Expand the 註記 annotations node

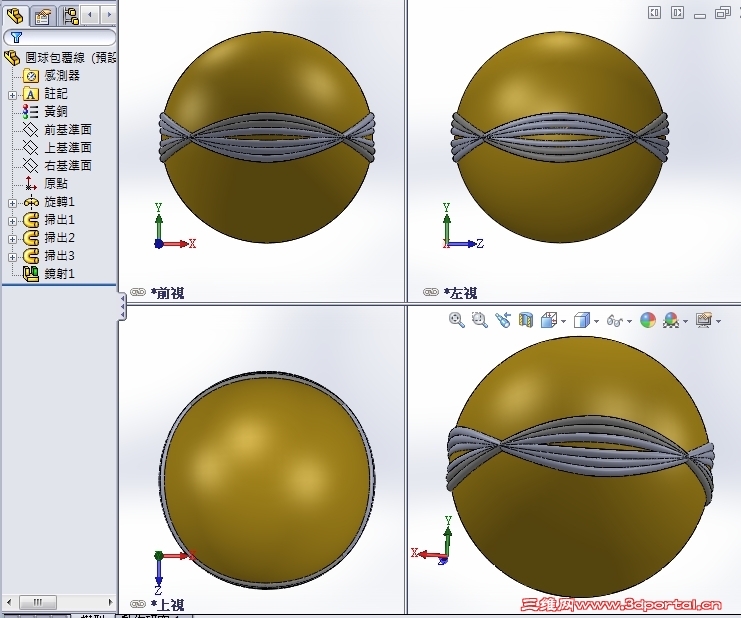13,95
